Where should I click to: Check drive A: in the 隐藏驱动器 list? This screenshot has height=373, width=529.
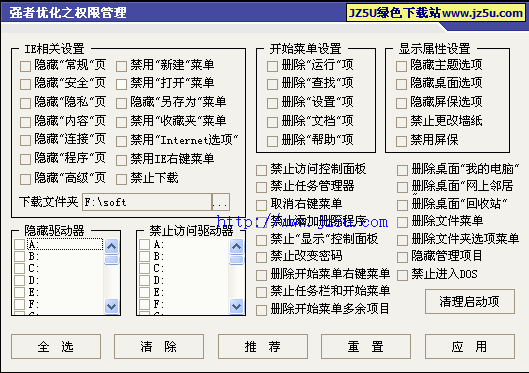tap(20, 244)
